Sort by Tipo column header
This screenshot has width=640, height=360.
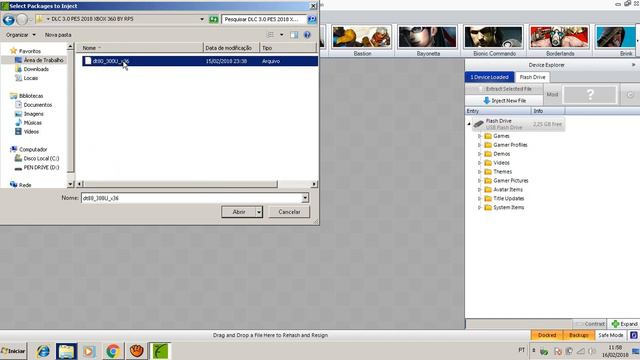(288, 48)
